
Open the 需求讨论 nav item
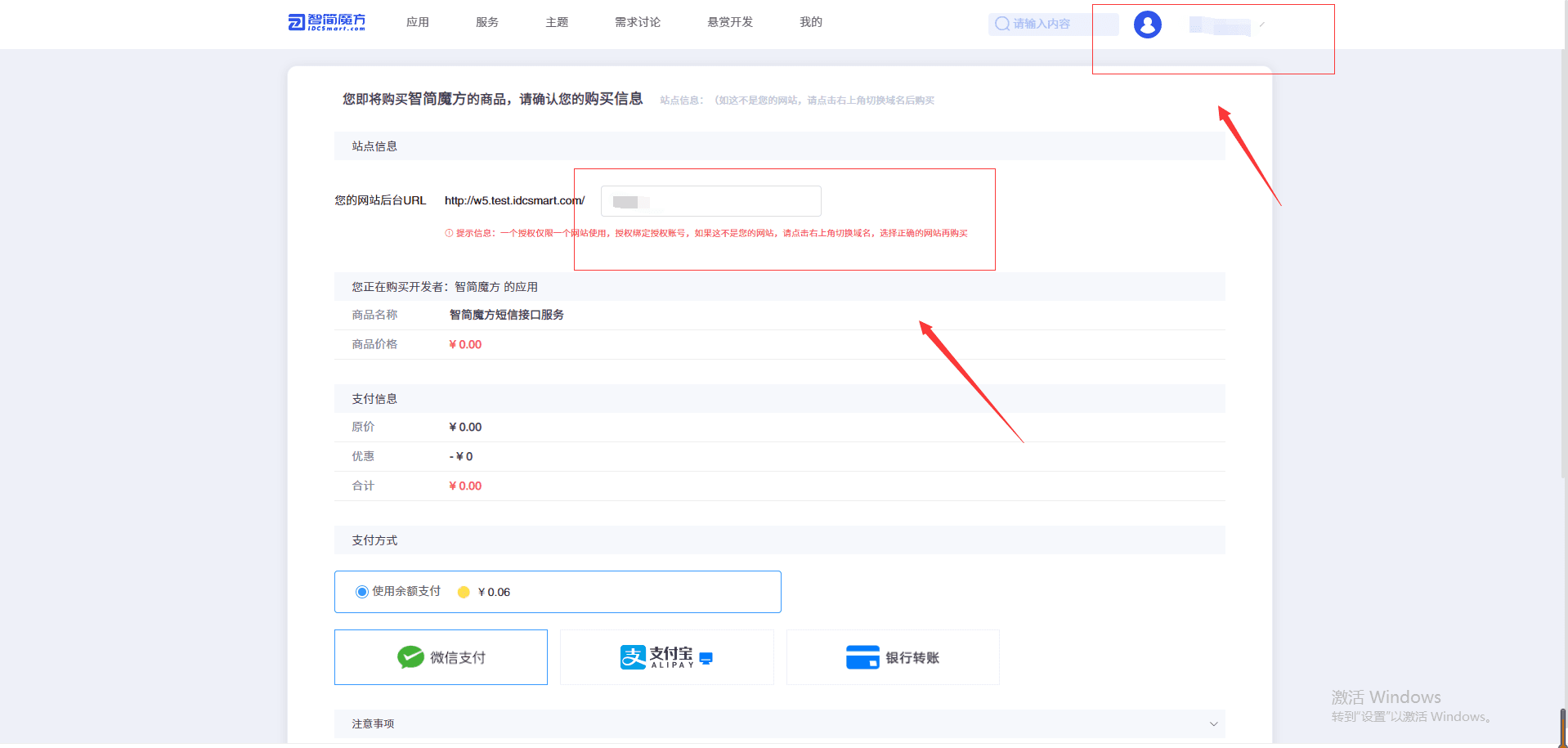638,22
